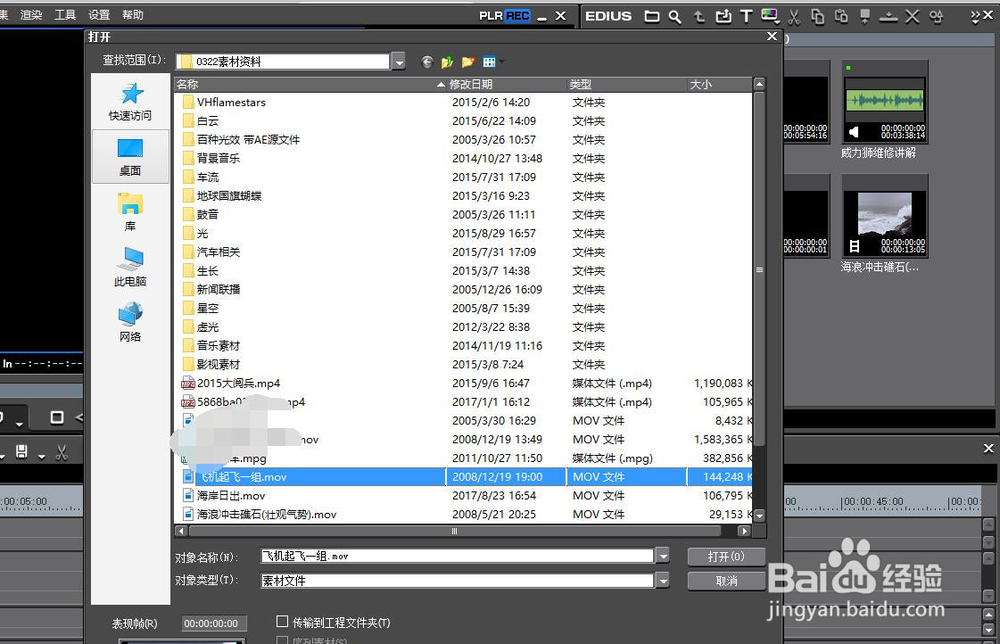Image resolution: width=1000 pixels, height=644 pixels.
Task: Open a project using the folder icon near EDIUS
Action: 651,16
